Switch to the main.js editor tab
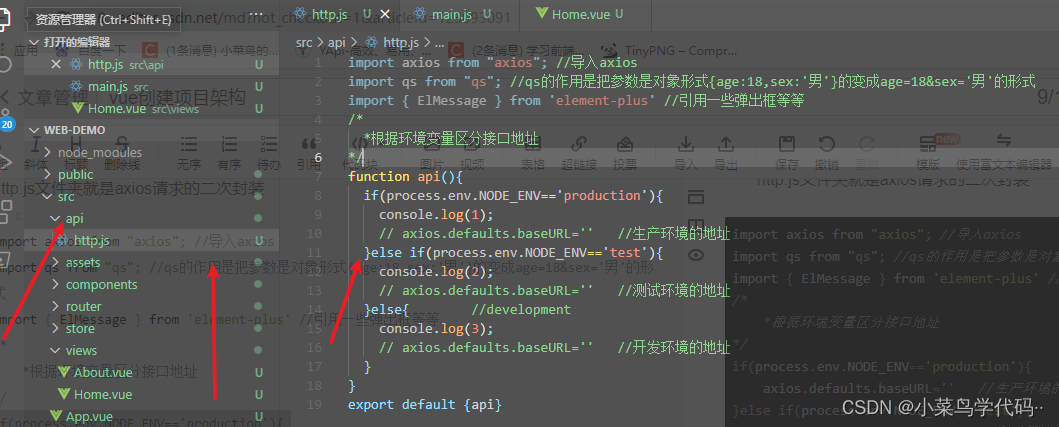1059x427 pixels. tap(457, 14)
